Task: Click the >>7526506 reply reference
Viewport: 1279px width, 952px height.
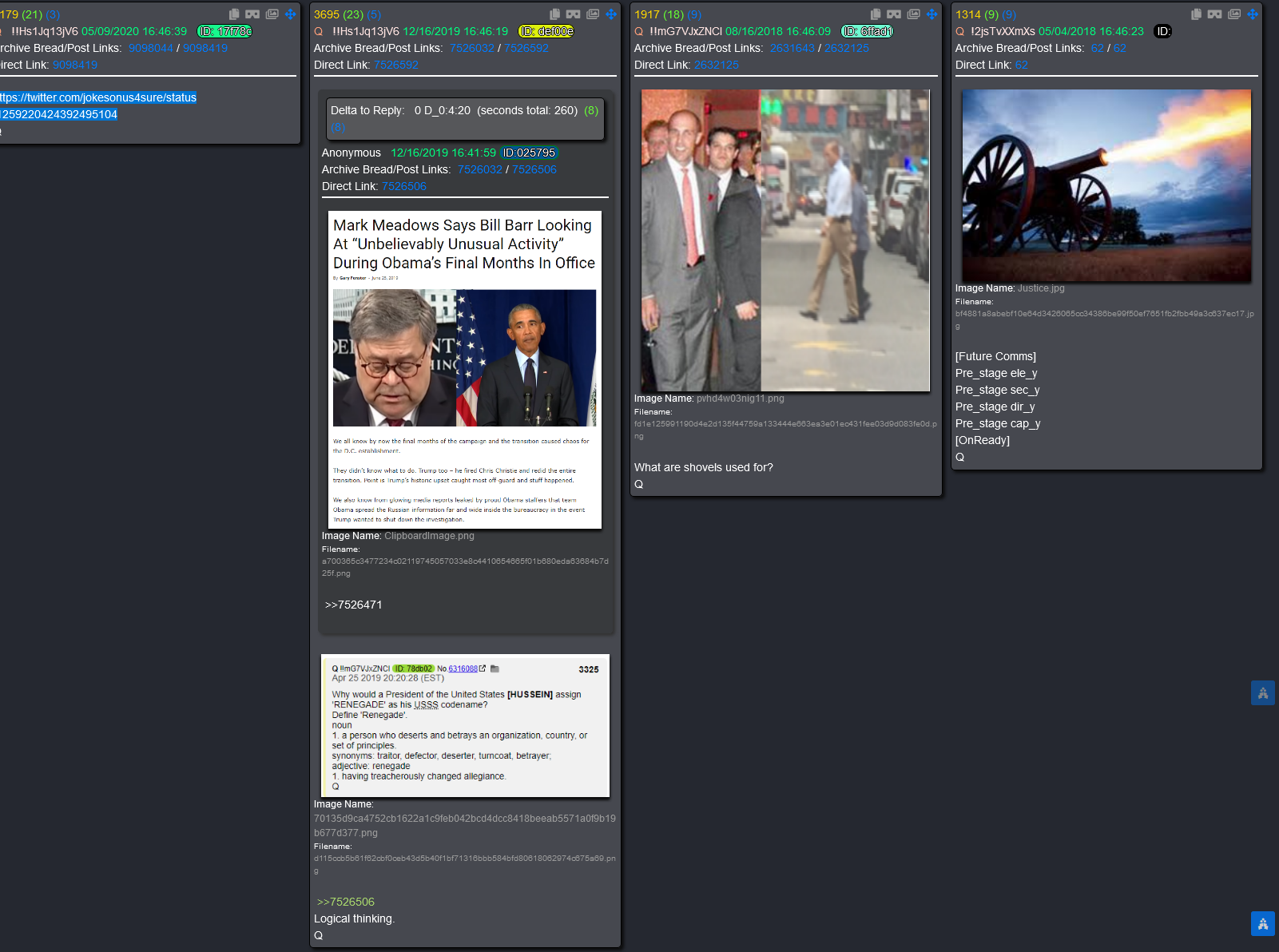Action: click(x=346, y=902)
